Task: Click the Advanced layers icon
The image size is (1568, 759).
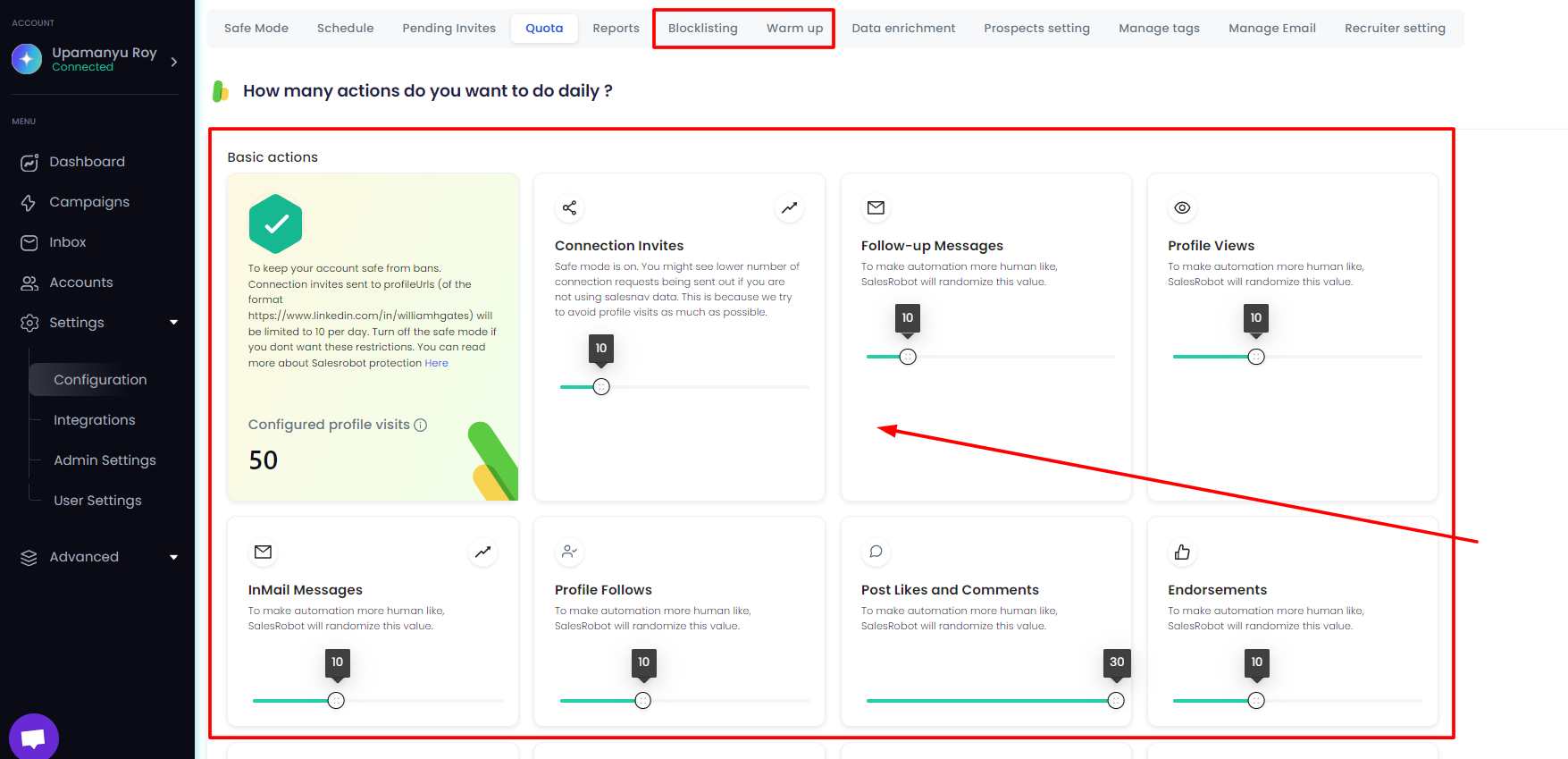Action: (29, 557)
